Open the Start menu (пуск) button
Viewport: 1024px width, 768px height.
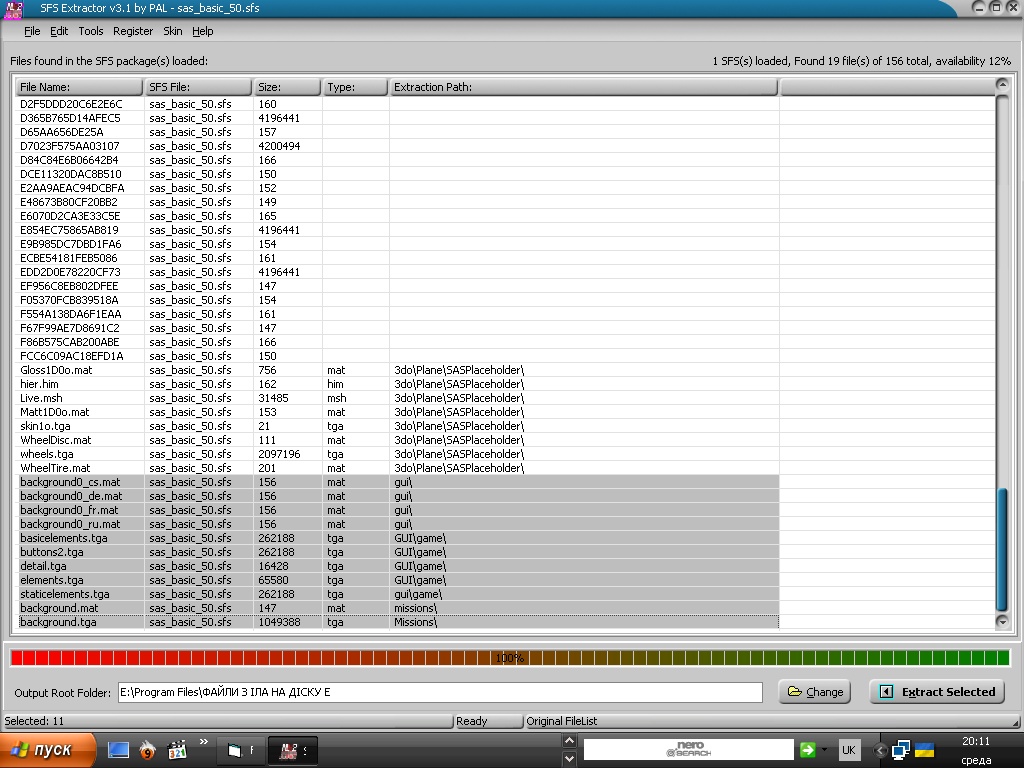pos(47,750)
